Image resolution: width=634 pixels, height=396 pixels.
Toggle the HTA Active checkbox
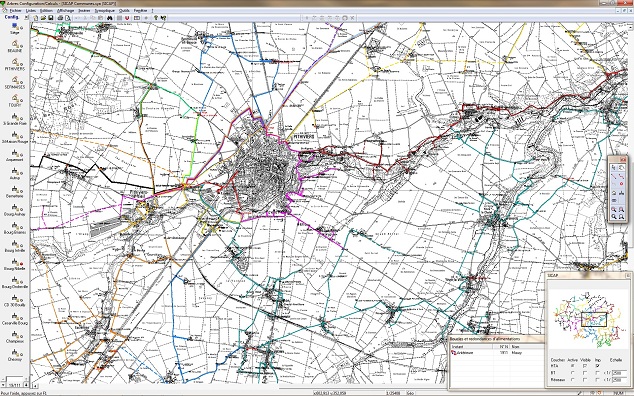pos(572,366)
